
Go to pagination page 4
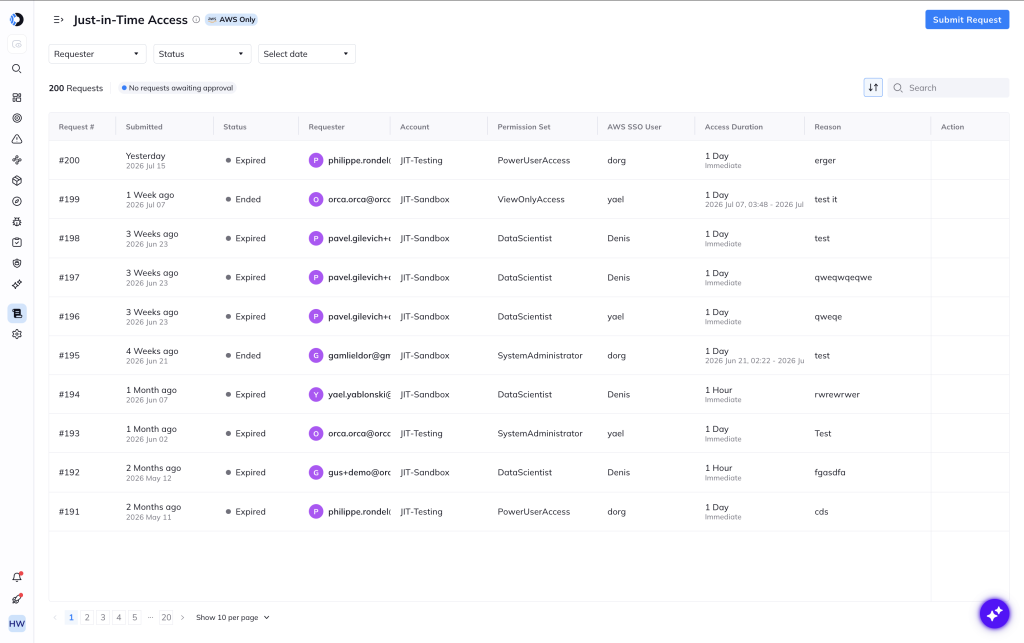tap(119, 618)
